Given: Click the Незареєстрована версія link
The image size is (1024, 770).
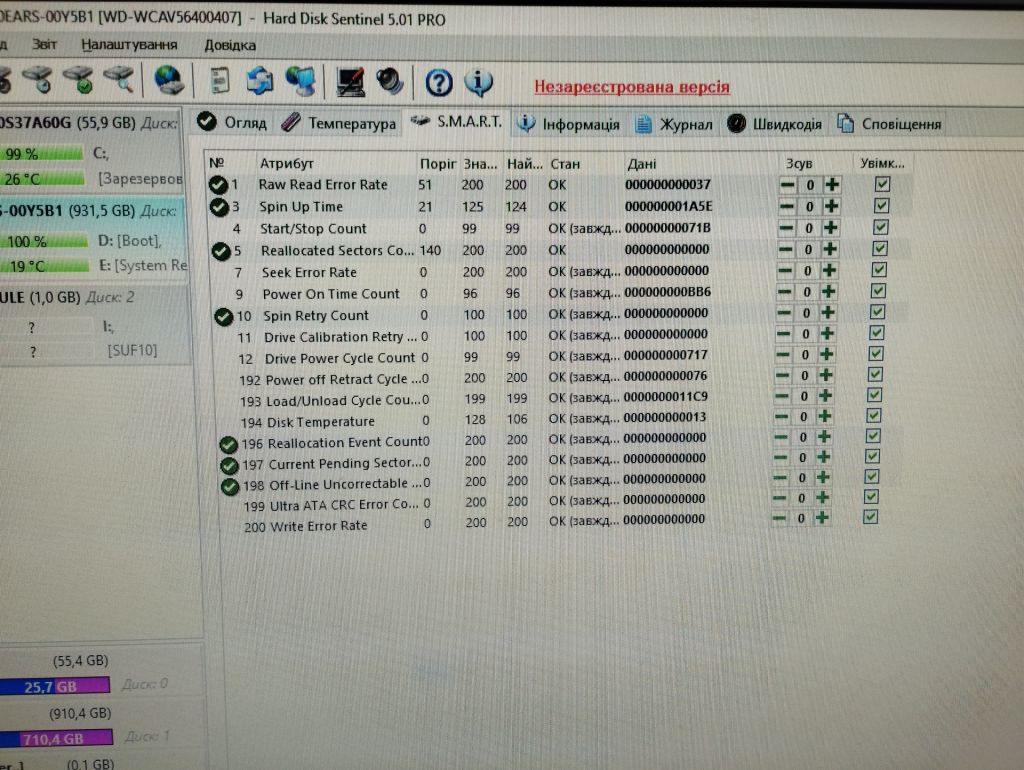Looking at the screenshot, I should (x=632, y=87).
